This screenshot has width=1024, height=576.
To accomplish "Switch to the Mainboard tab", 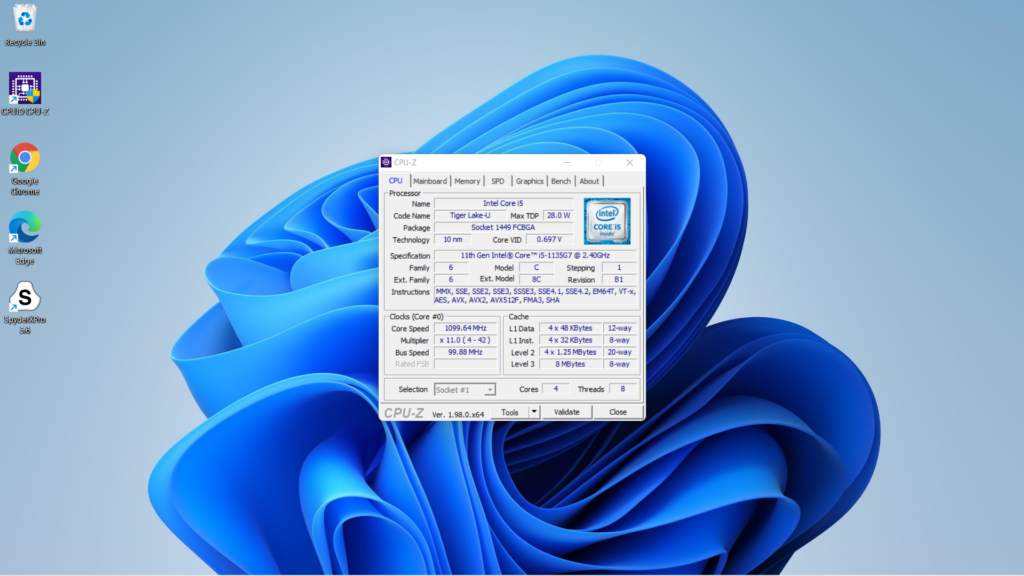I will (x=430, y=182).
